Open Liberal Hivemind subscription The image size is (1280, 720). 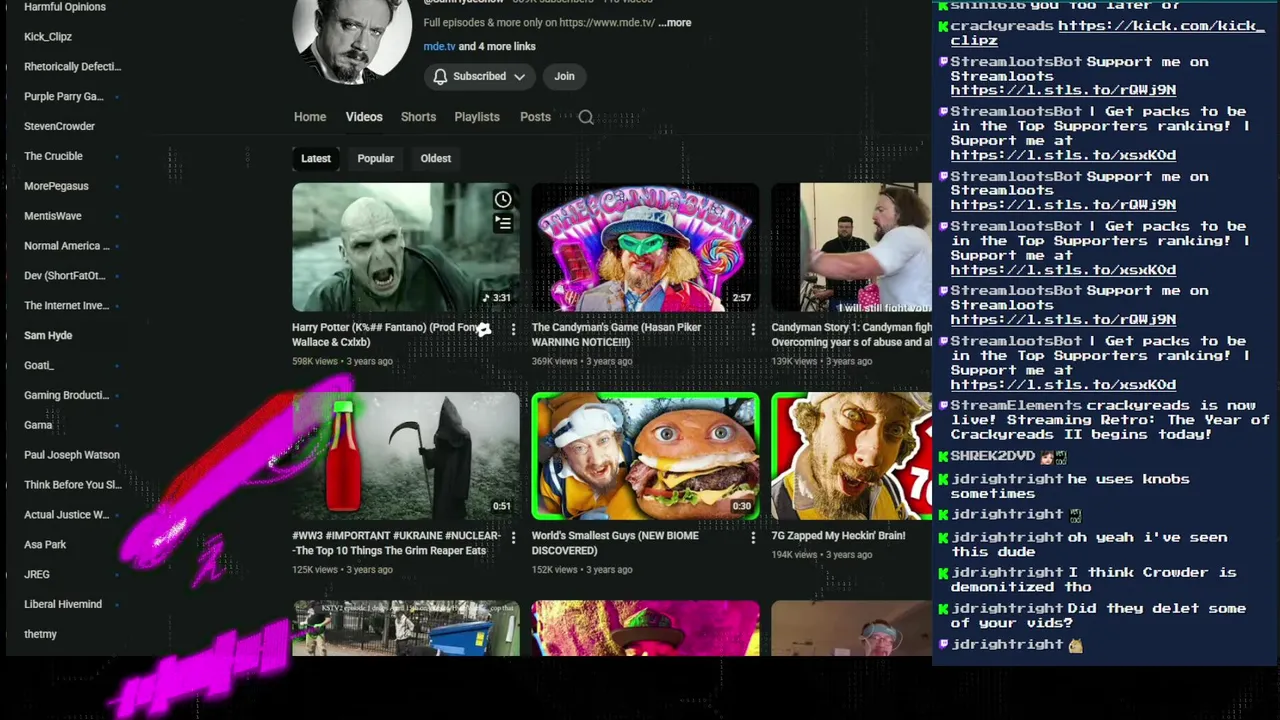[63, 604]
